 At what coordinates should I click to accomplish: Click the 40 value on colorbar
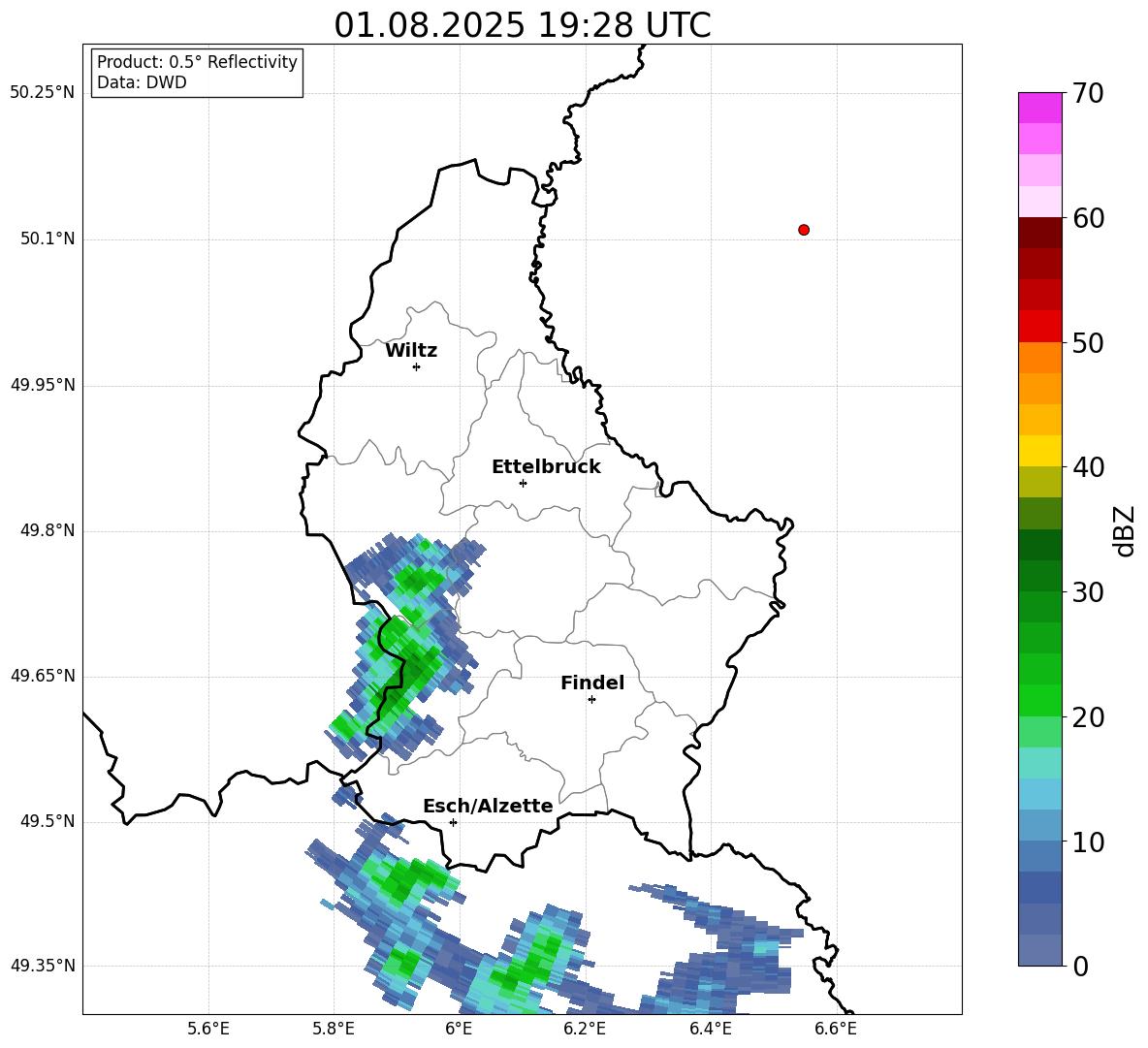[1088, 467]
